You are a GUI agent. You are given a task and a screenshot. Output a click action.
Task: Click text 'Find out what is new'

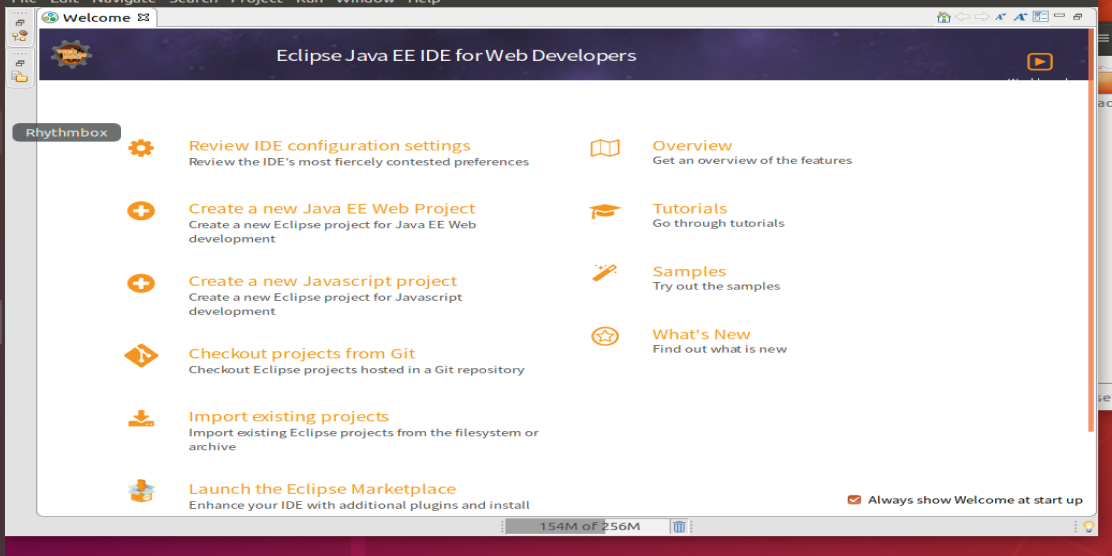coord(720,349)
